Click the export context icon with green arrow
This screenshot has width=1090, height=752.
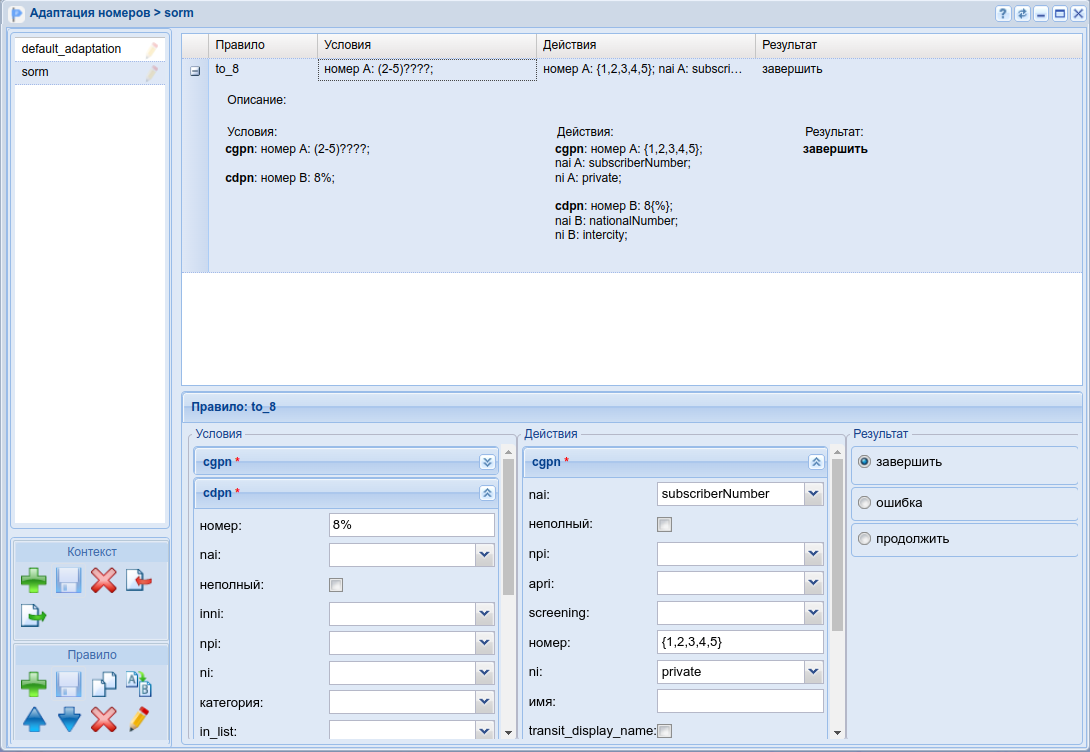point(34,615)
